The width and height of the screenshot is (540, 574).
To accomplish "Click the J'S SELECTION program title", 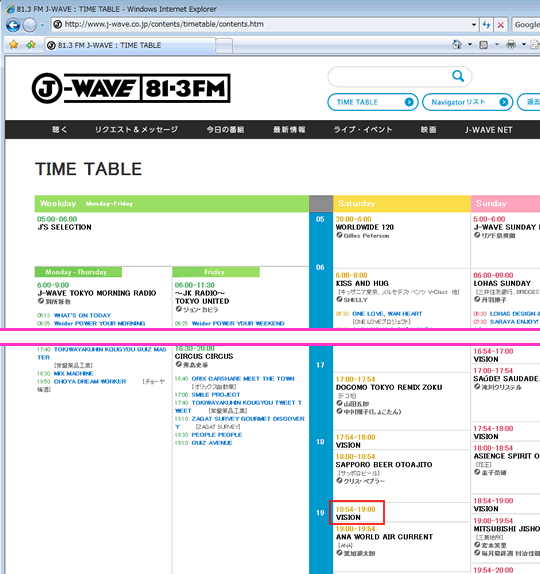I will tap(64, 227).
